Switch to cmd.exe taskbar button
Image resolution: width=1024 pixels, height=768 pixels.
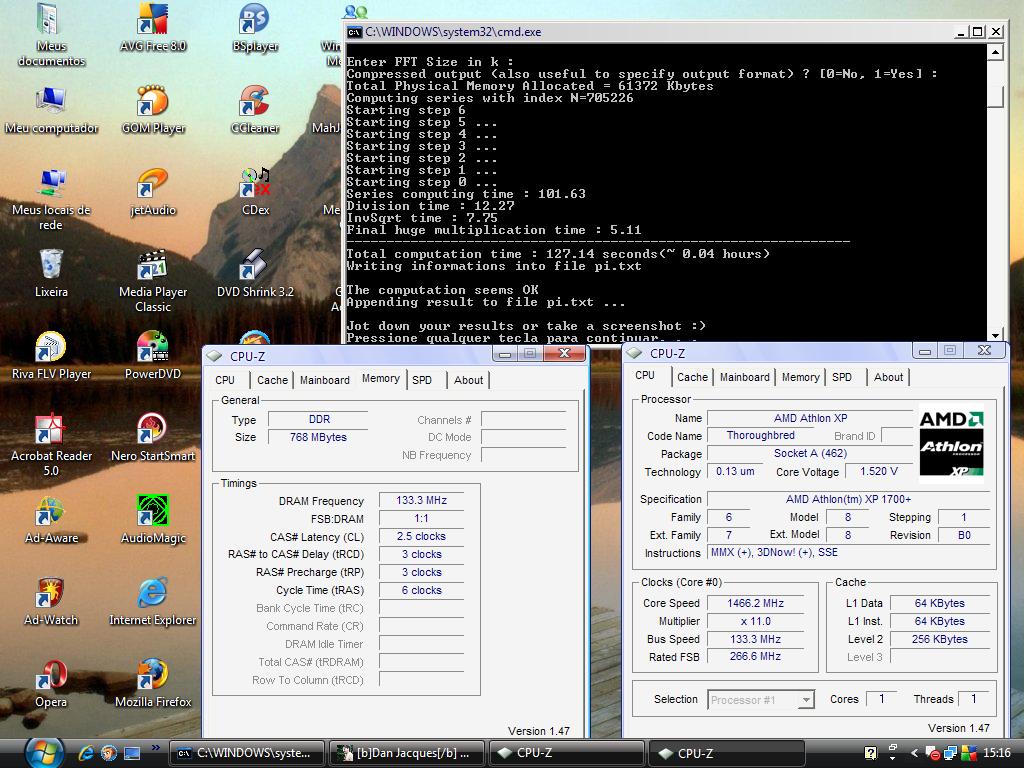248,753
